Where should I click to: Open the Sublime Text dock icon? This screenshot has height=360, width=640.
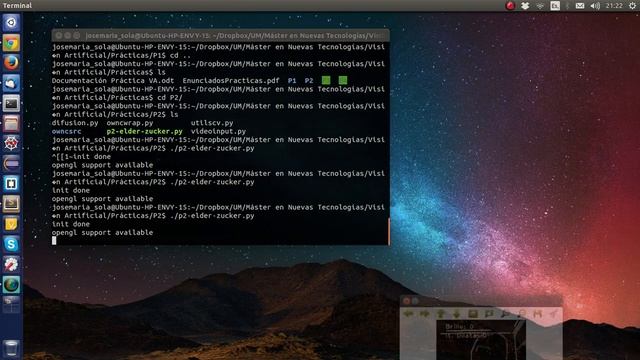pyautogui.click(x=11, y=204)
